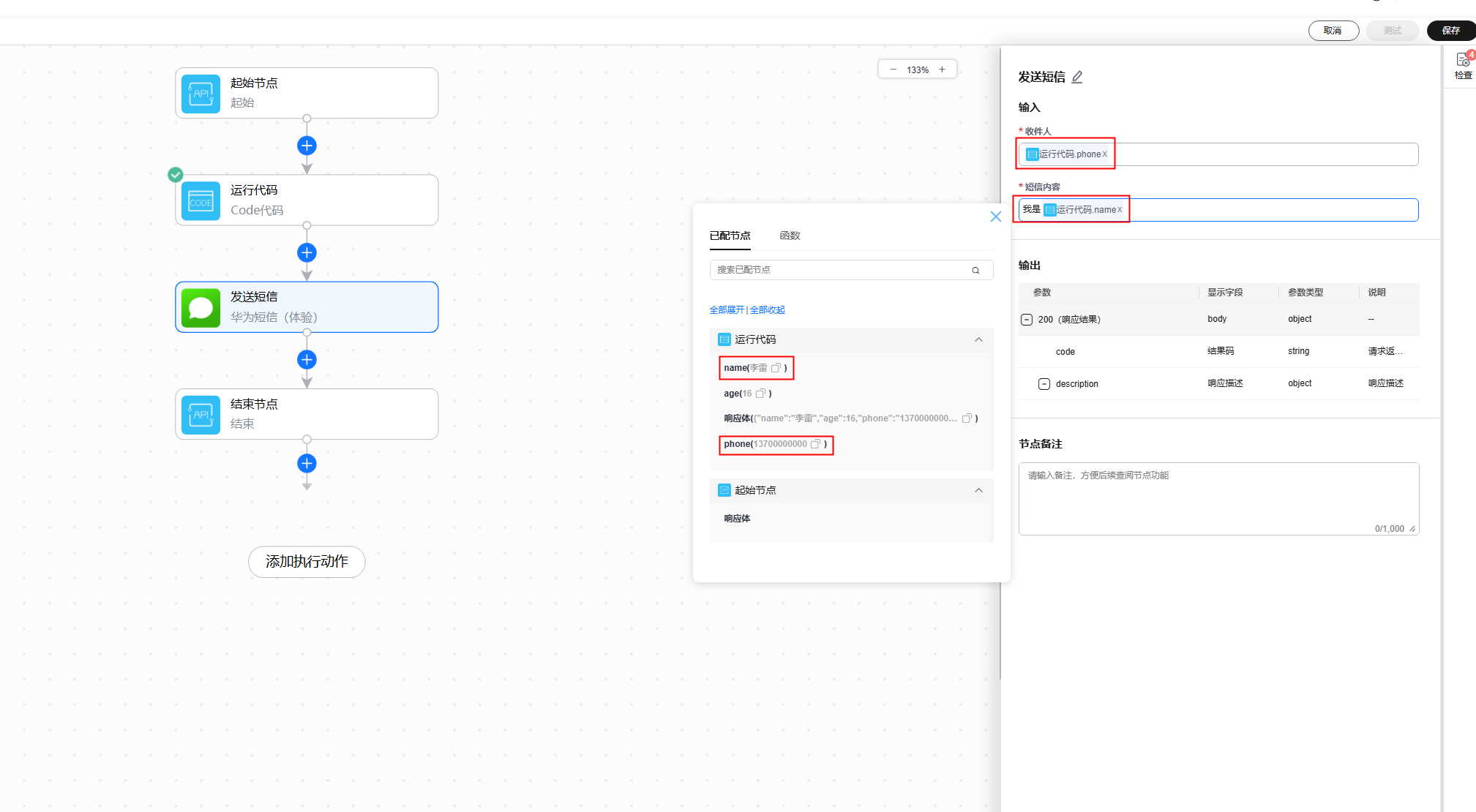Click plus button below 结束节点 node

[307, 463]
